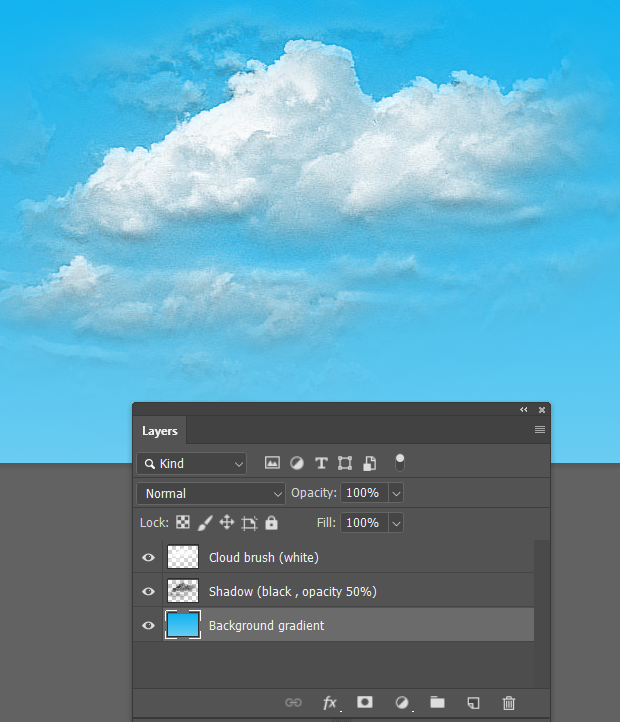Hide the Background gradient layer
This screenshot has width=620, height=722.
coord(148,625)
